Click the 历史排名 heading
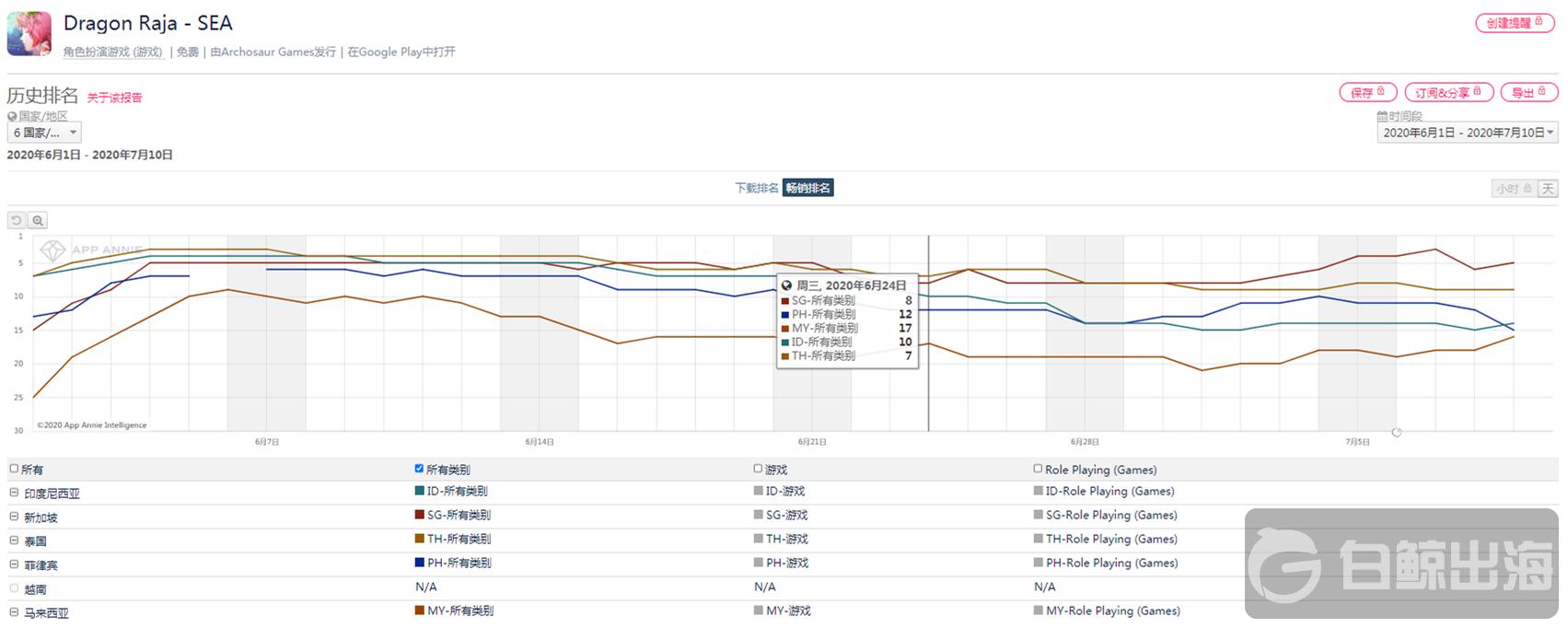Screen dimensions: 1568x628 pyautogui.click(x=42, y=95)
